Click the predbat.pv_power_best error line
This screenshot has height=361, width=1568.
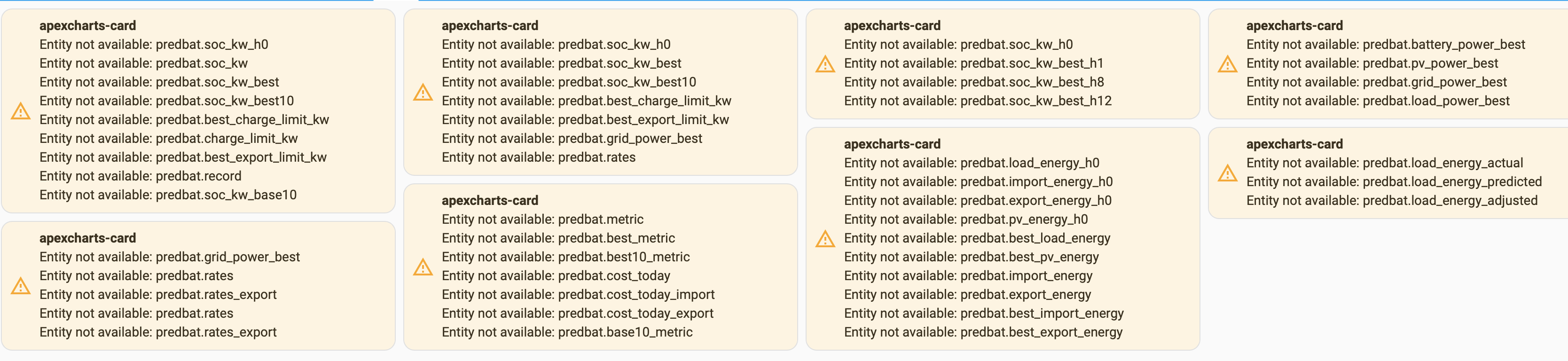(1372, 63)
